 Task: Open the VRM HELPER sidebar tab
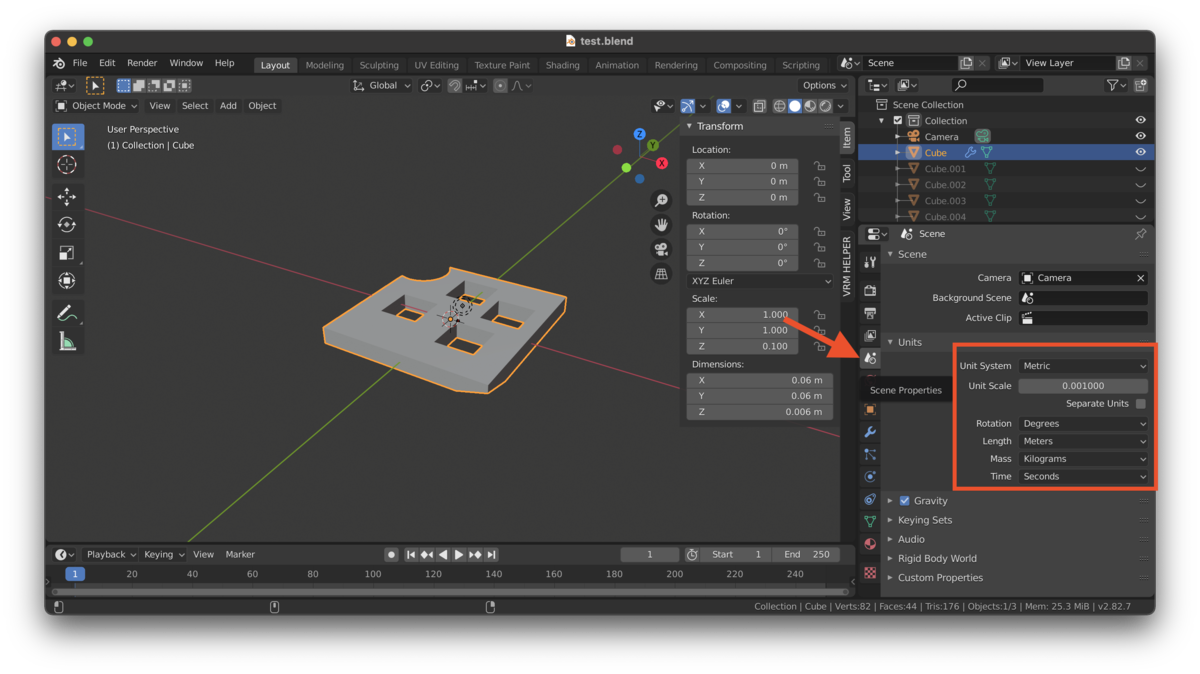pos(847,266)
